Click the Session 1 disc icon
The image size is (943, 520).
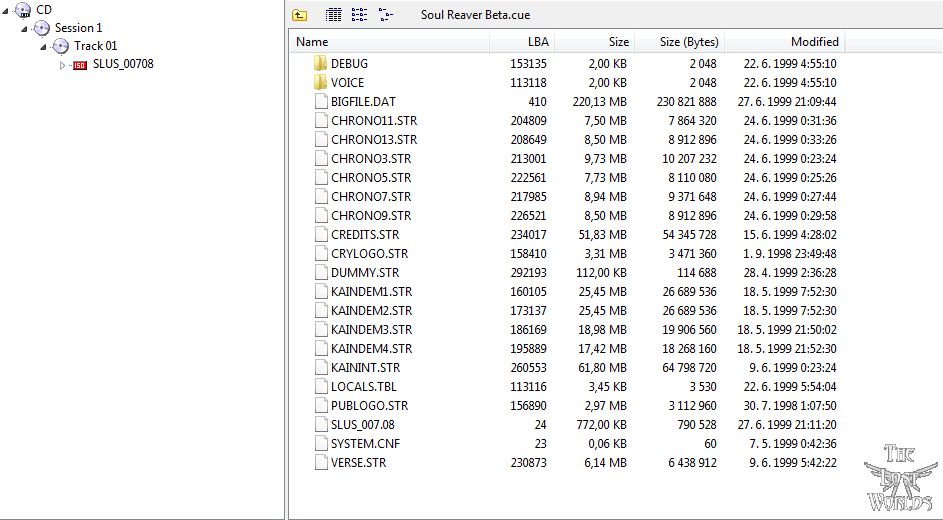[41, 28]
